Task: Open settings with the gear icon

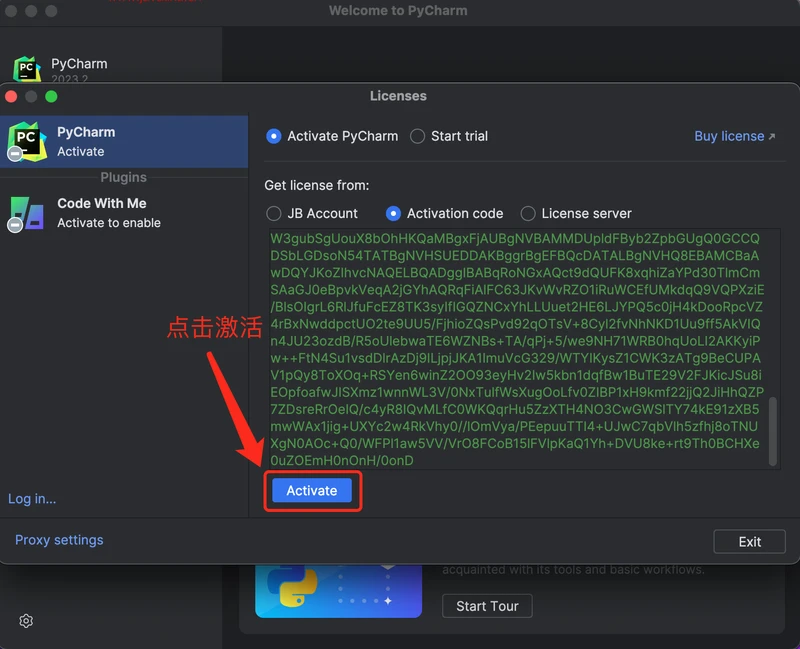Action: (26, 621)
